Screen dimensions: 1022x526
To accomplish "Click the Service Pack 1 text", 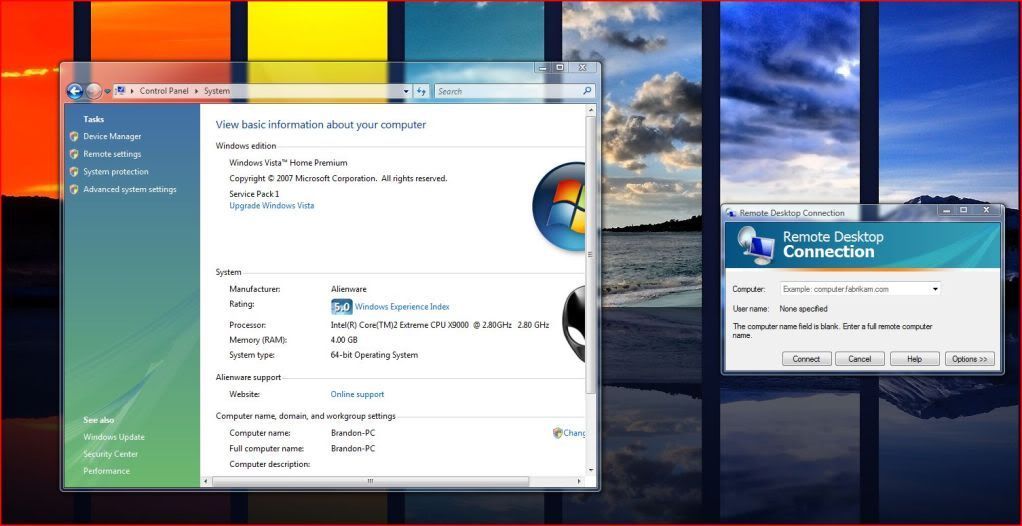I will click(x=254, y=194).
